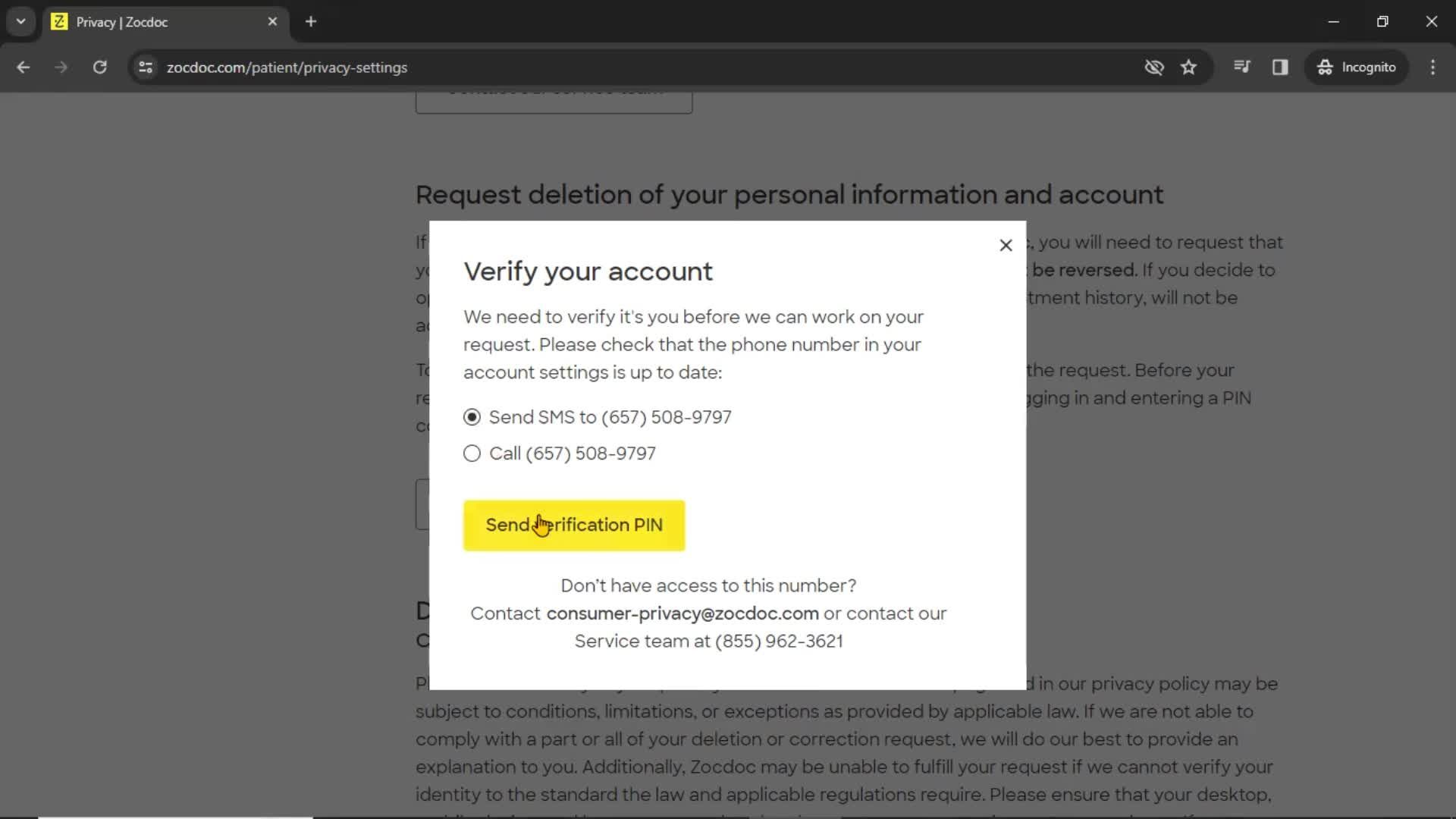This screenshot has height=819, width=1456.
Task: Open the third-party cookies blocked eye icon
Action: [1153, 67]
